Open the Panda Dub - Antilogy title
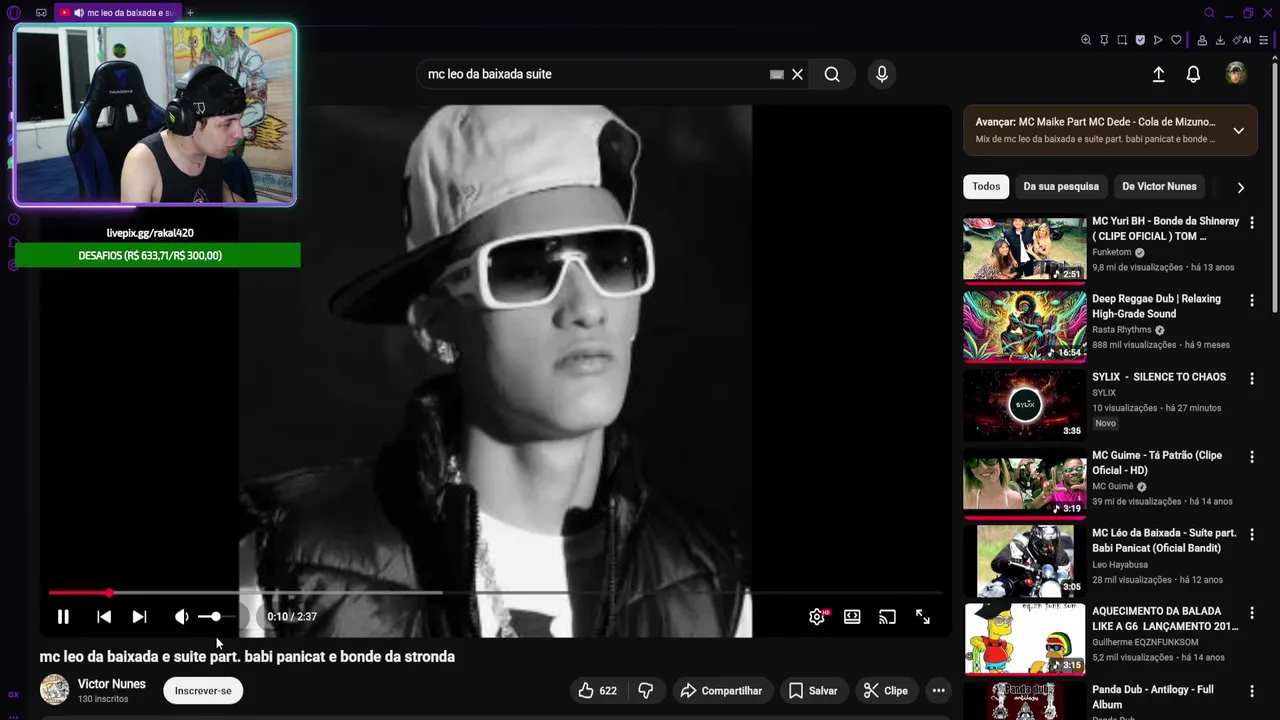 click(1153, 697)
